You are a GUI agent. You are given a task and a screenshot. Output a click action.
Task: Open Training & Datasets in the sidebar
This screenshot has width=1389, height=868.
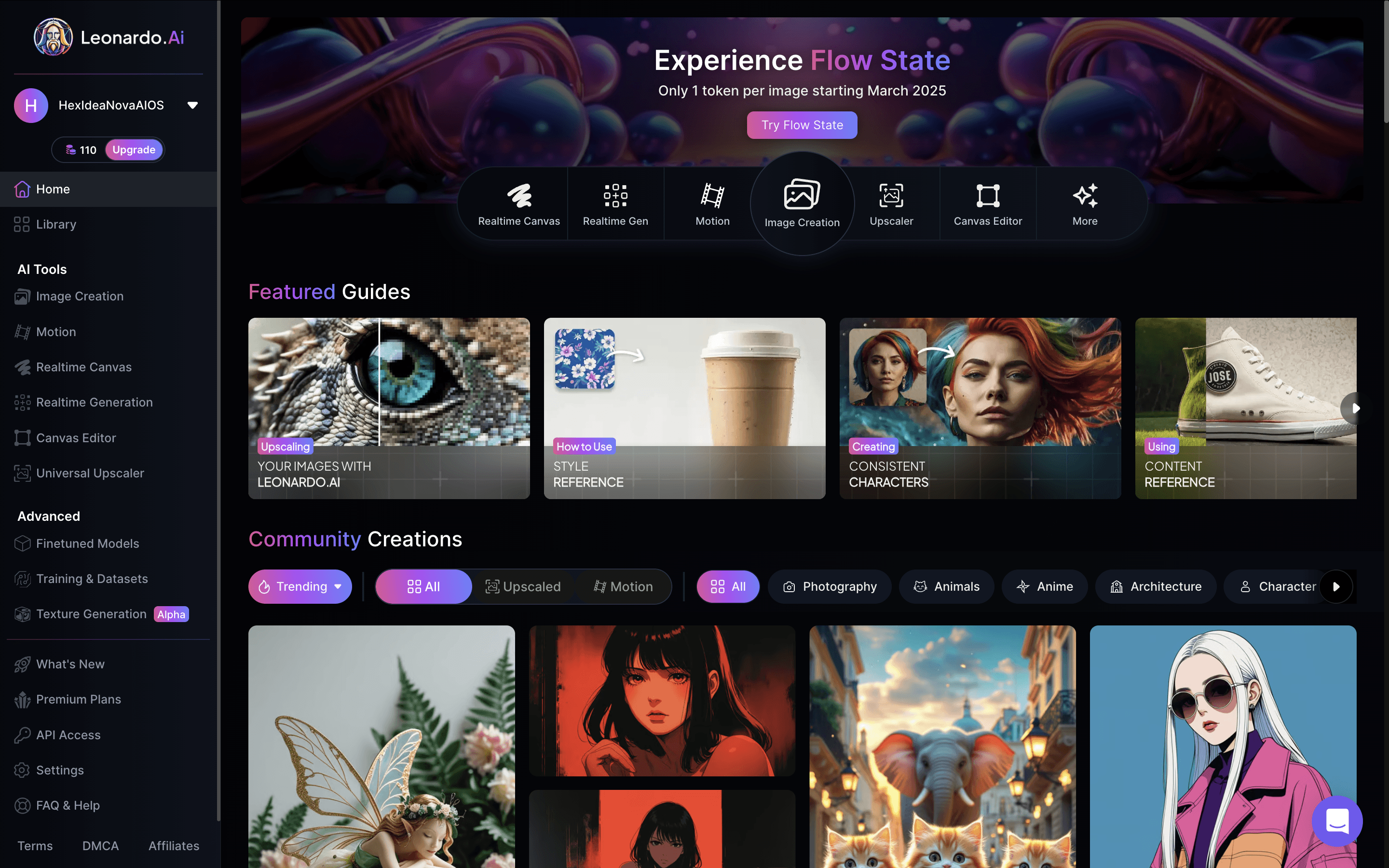[109, 579]
